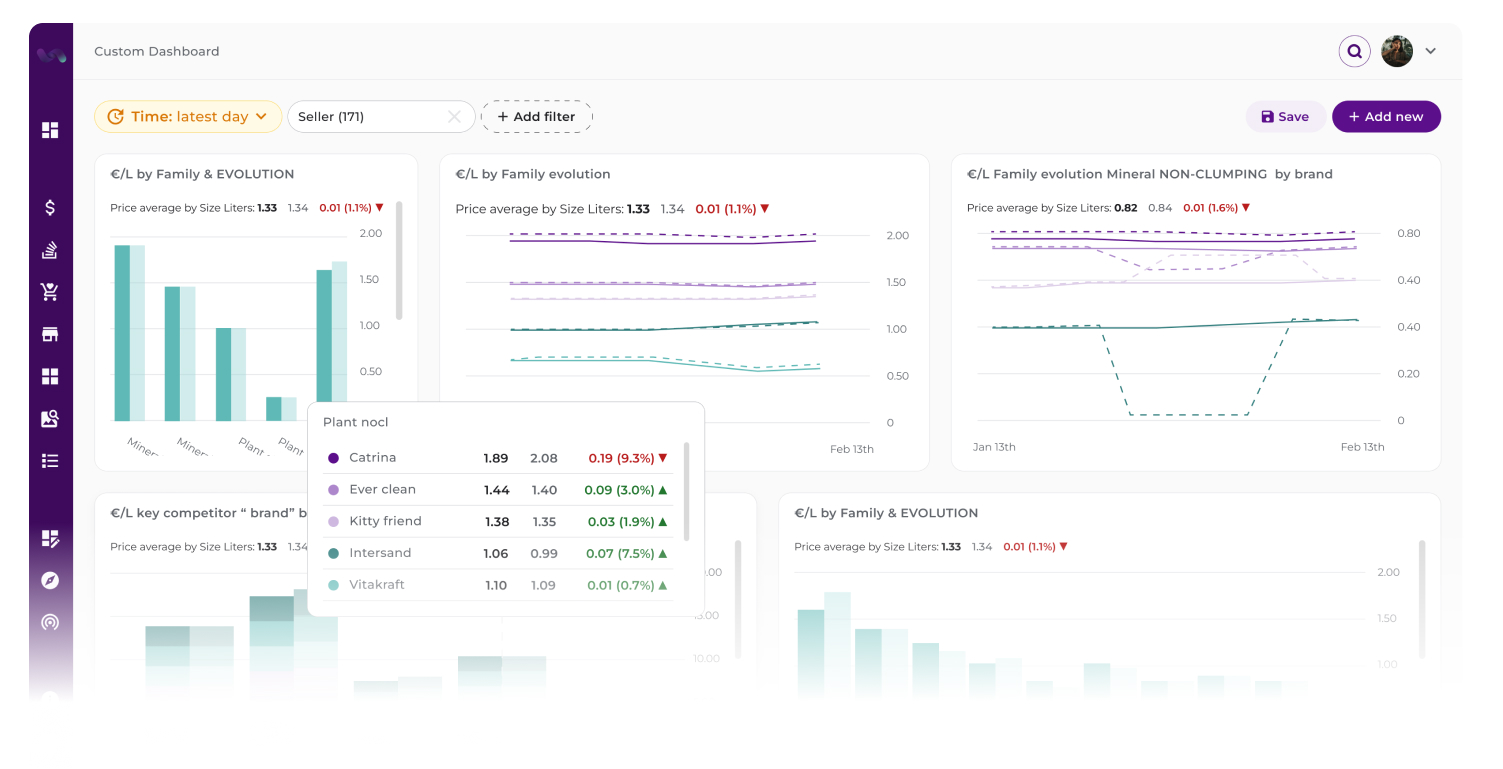Screen dimensions: 1503x769
Task: Click Ever clean's purple color dot
Action: (x=333, y=490)
